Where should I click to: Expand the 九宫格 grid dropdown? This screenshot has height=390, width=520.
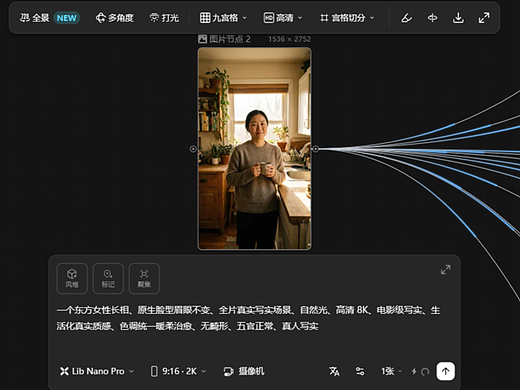[223, 18]
